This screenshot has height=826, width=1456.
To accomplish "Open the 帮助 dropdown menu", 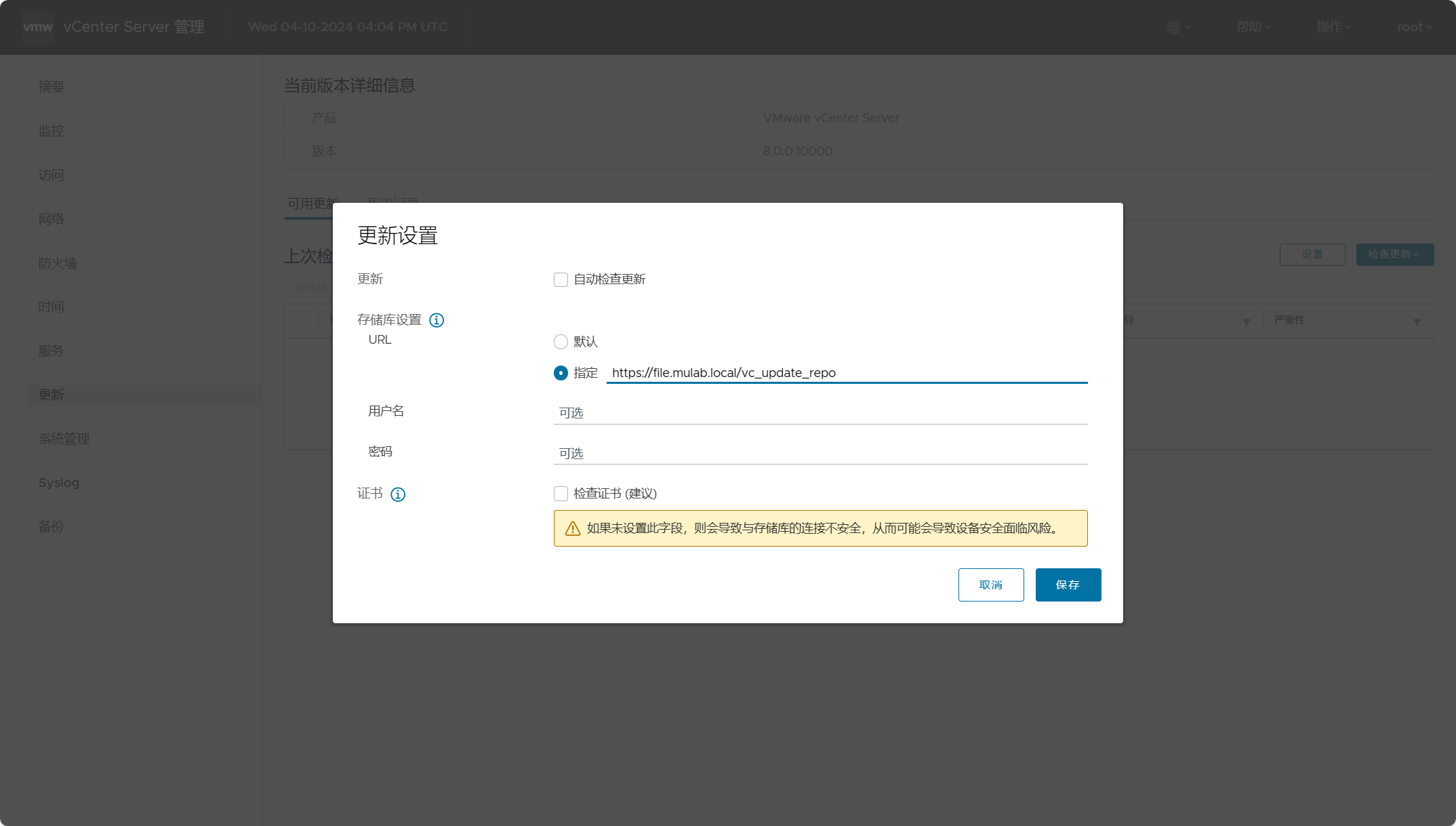I will point(1253,27).
